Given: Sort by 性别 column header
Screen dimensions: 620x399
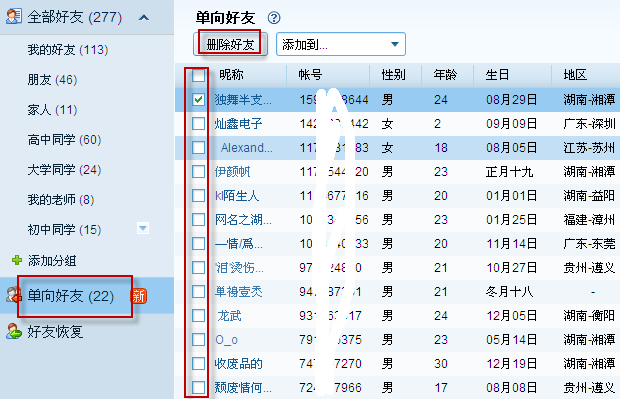Looking at the screenshot, I should pos(393,74).
